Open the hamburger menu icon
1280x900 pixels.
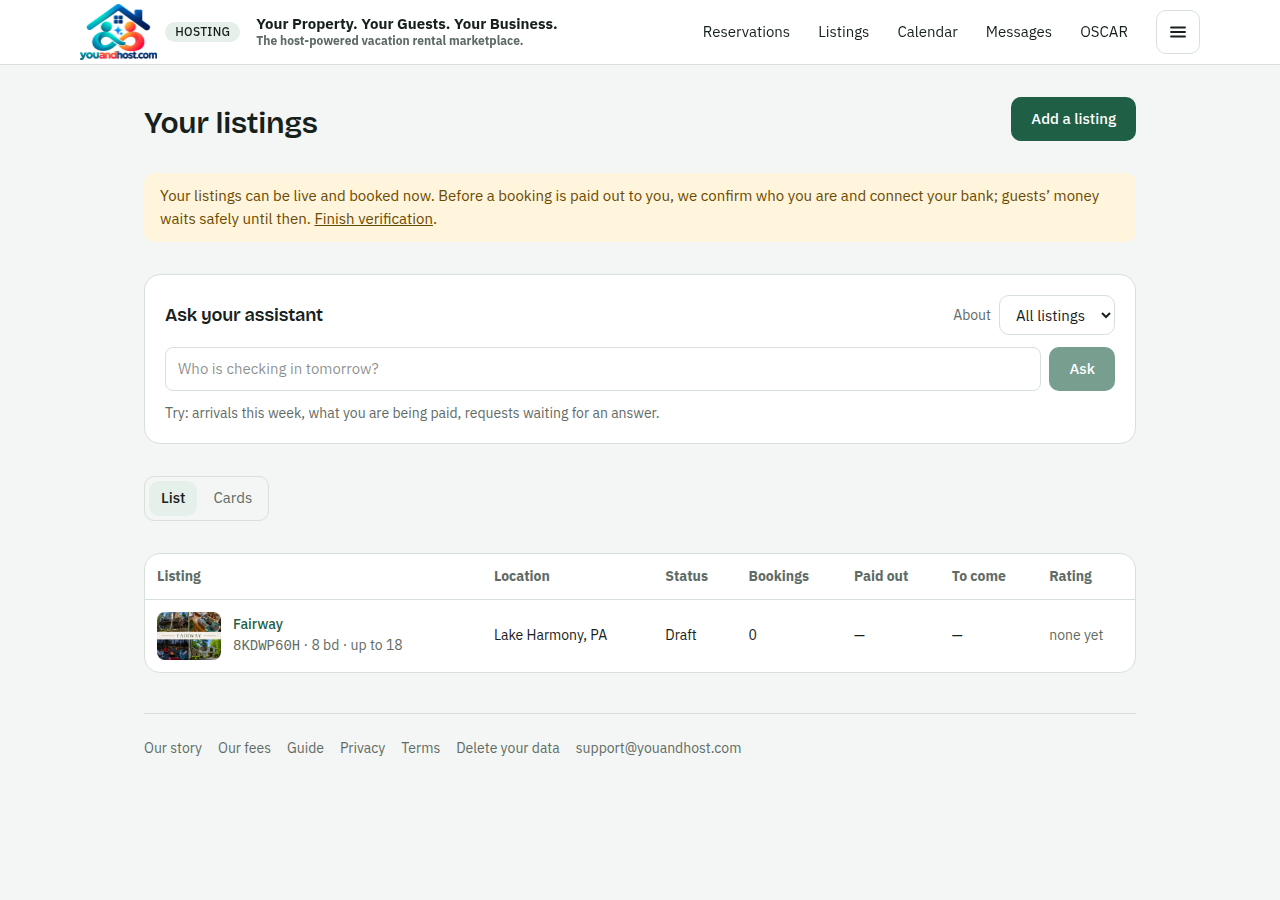[x=1178, y=32]
